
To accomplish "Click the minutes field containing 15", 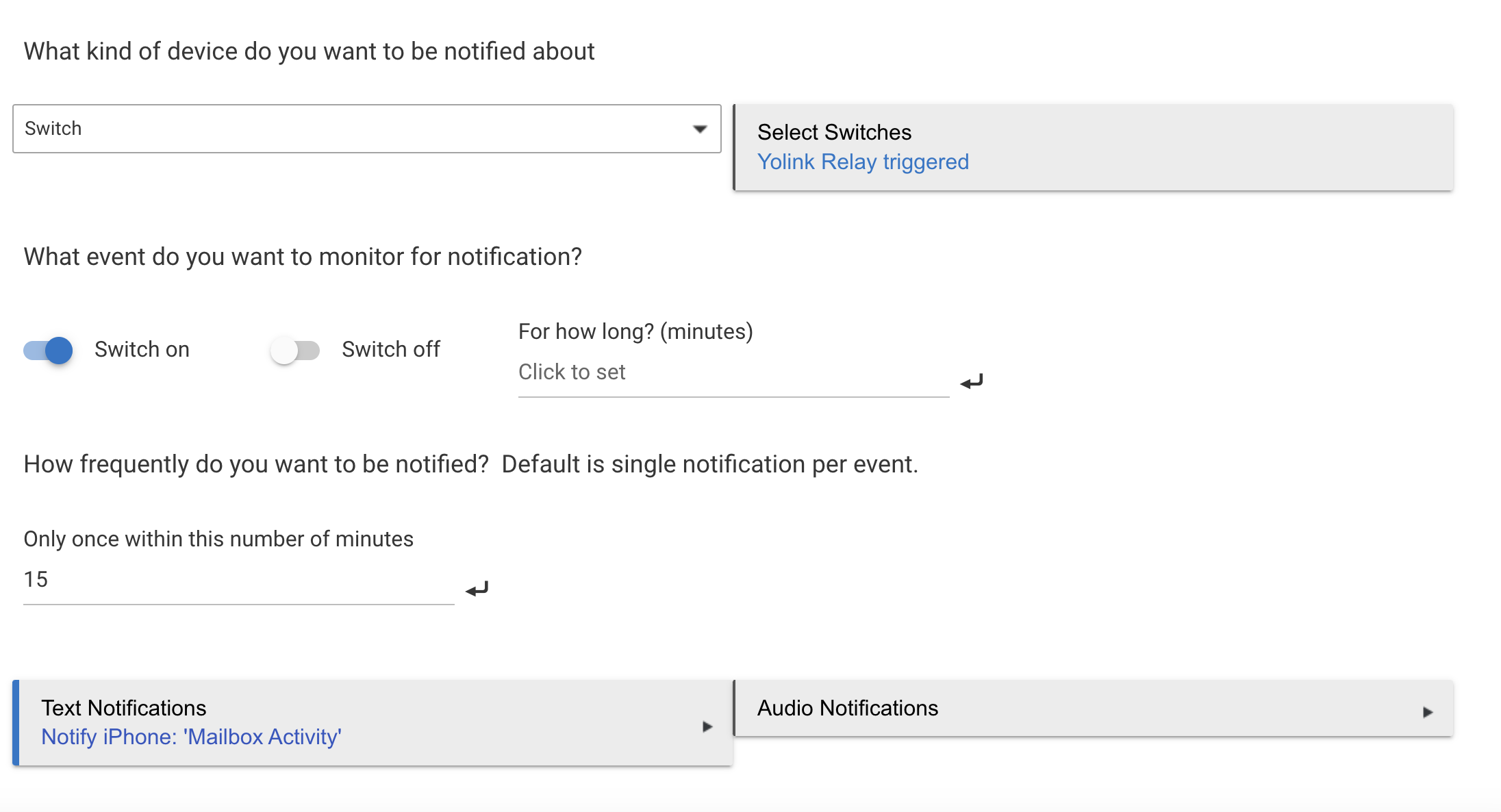I will click(238, 579).
